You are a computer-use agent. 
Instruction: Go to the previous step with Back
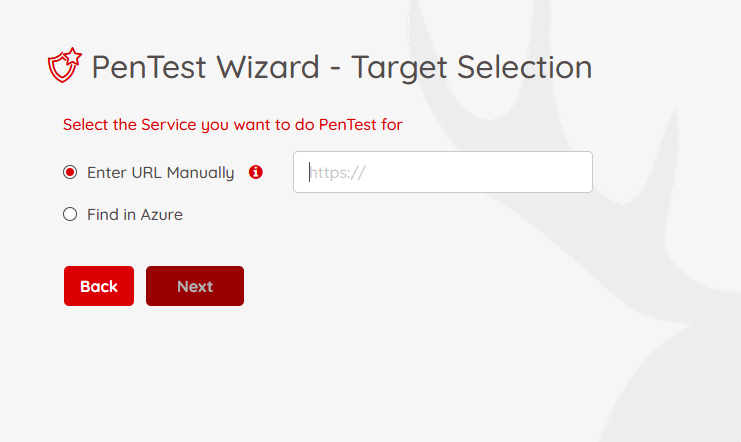[99, 286]
